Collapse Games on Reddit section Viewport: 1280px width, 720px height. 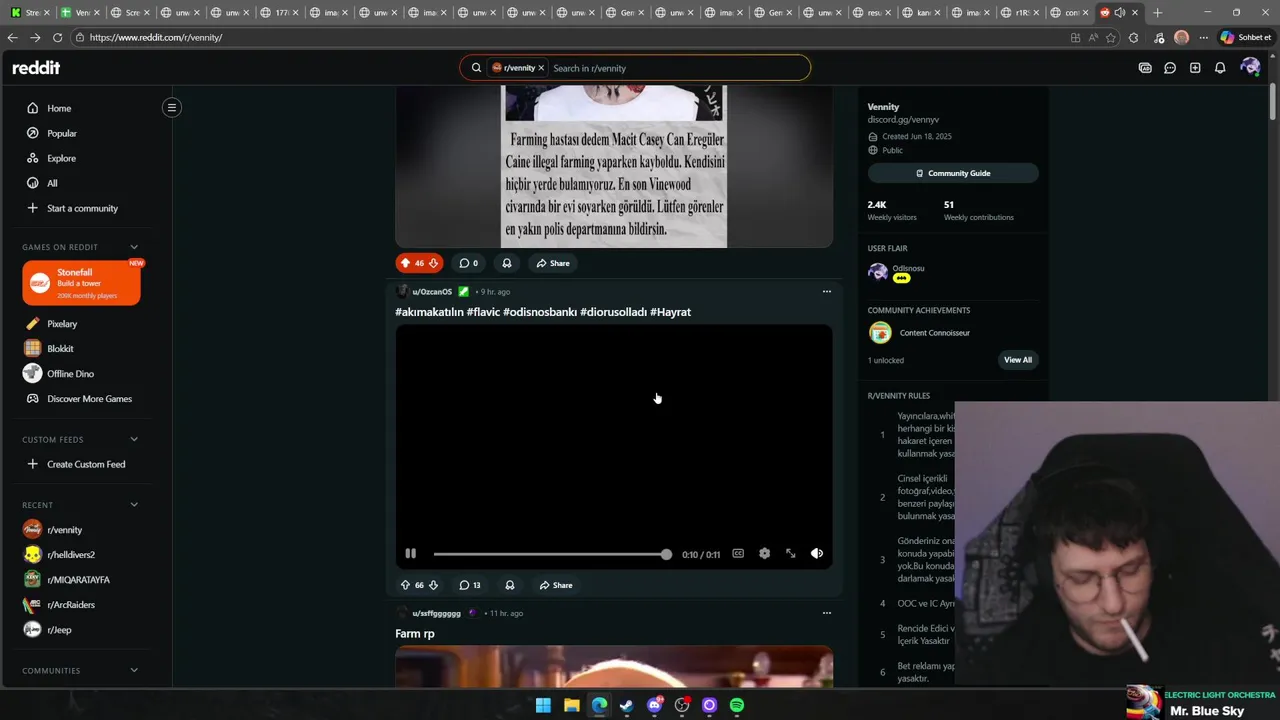pyautogui.click(x=134, y=247)
